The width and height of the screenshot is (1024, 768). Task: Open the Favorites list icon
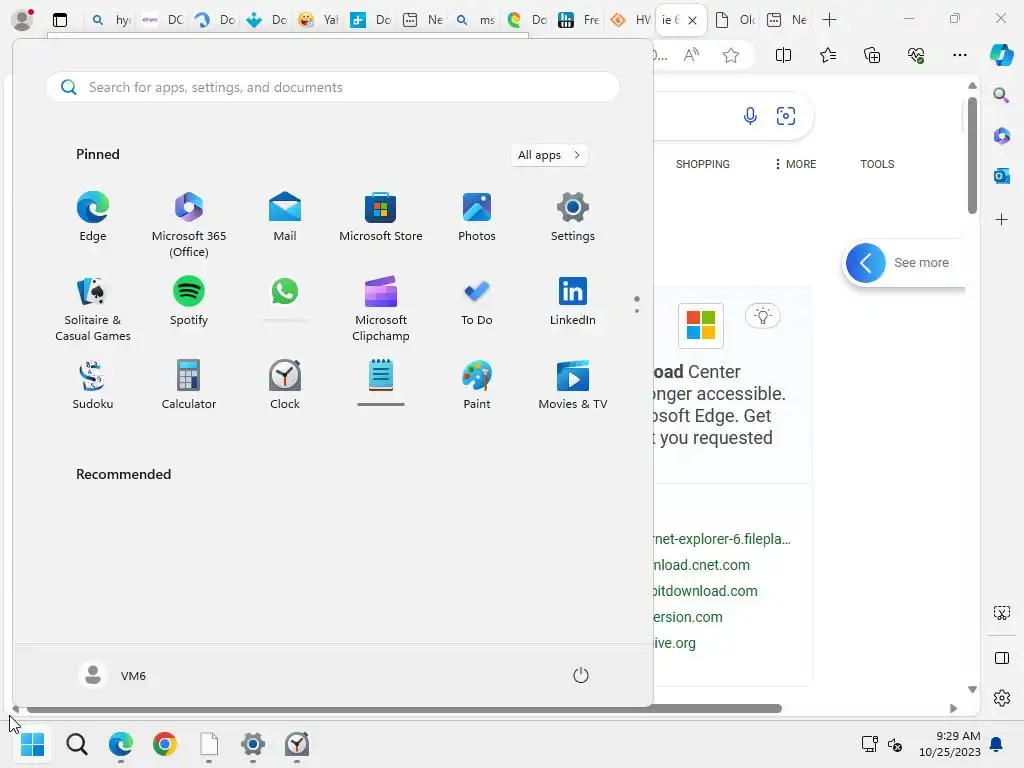click(828, 55)
